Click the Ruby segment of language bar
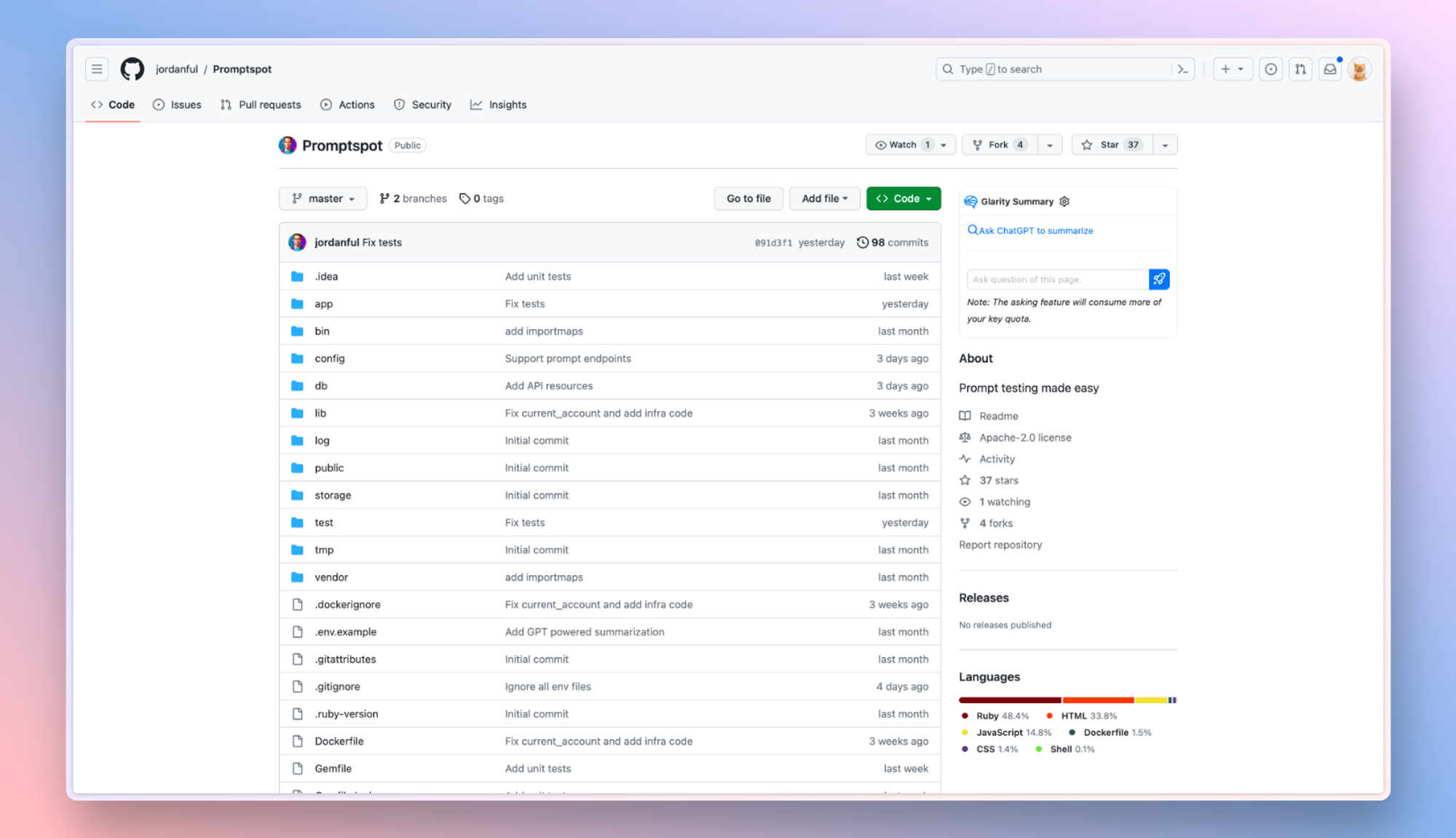 [x=1010, y=700]
